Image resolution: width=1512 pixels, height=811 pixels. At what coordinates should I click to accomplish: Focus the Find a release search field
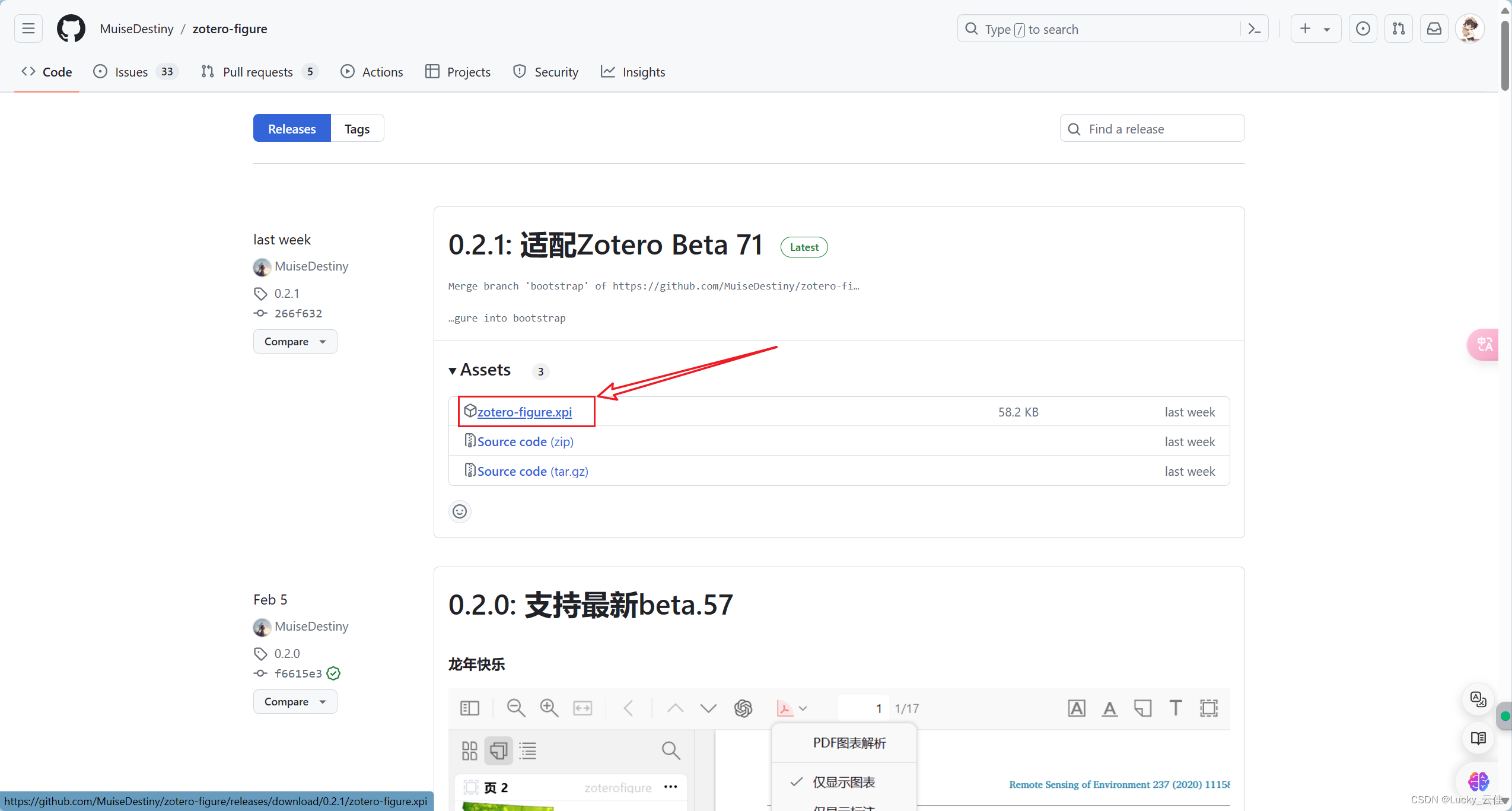(x=1152, y=128)
